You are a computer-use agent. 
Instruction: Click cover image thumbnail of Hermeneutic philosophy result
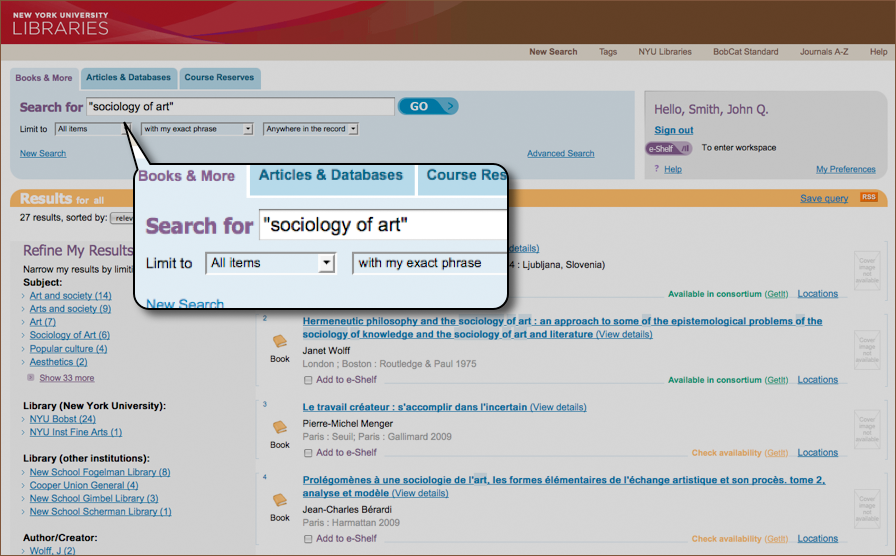[x=867, y=350]
